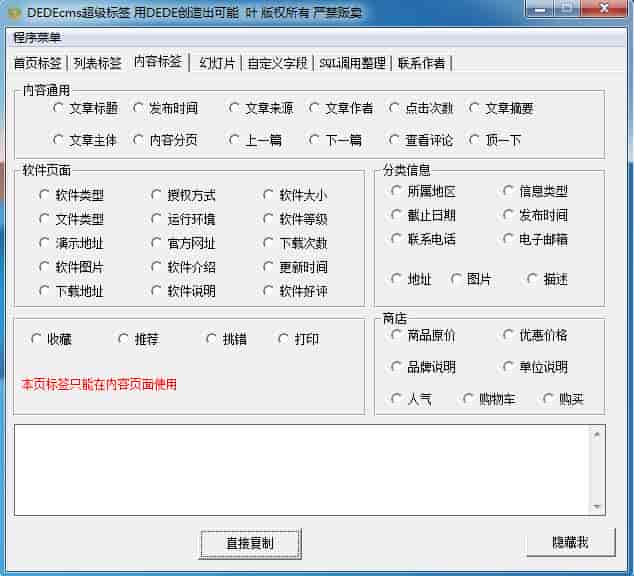The image size is (634, 576).
Task: Select the 文章标题 radio button
Action: click(85, 108)
